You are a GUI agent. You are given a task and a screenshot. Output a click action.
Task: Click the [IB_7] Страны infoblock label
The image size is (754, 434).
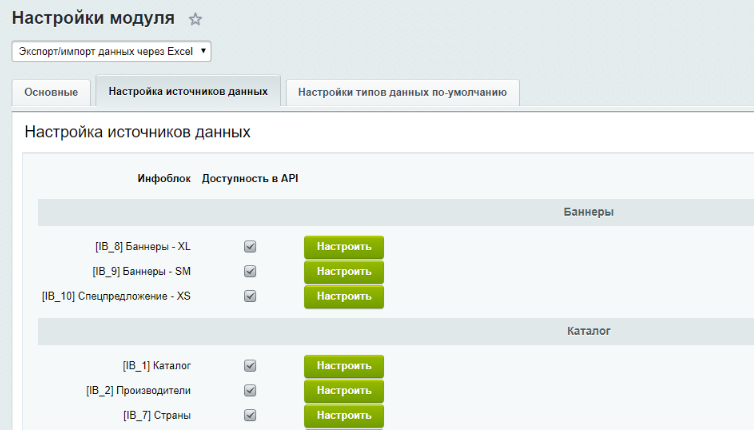click(157, 415)
